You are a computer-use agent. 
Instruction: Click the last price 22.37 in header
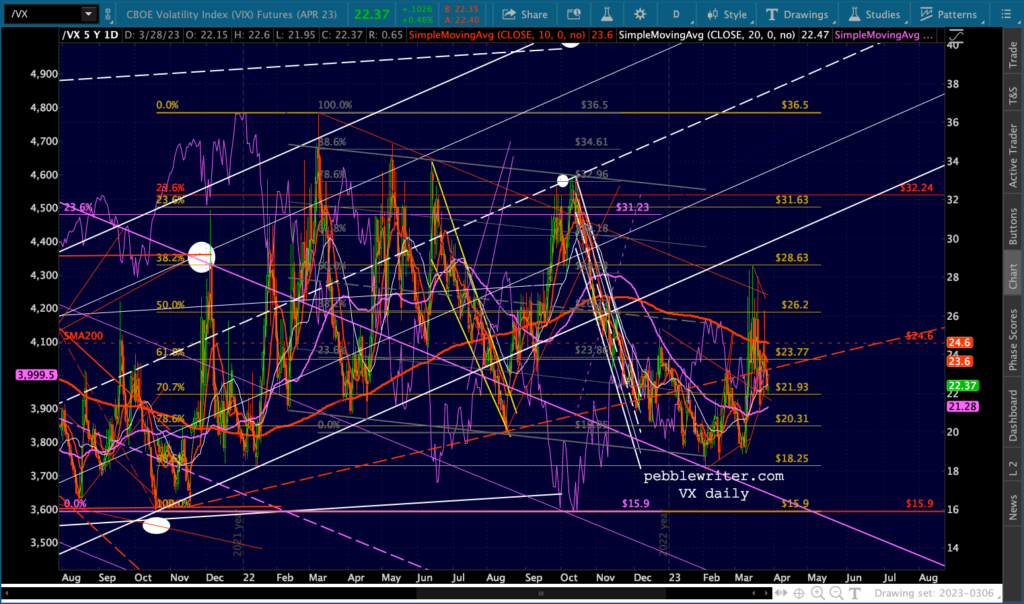coord(372,14)
